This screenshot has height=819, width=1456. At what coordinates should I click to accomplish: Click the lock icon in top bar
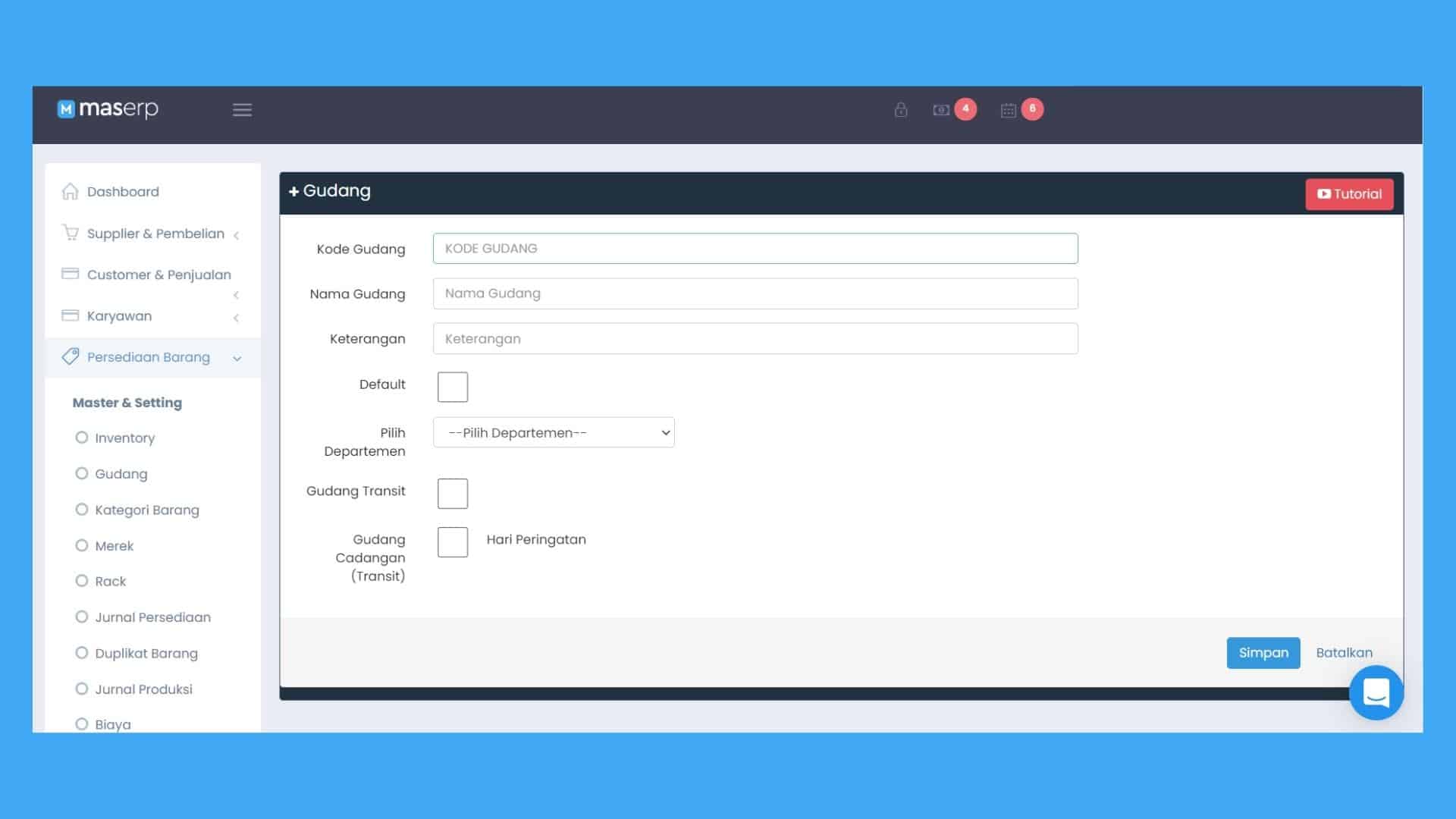click(900, 110)
